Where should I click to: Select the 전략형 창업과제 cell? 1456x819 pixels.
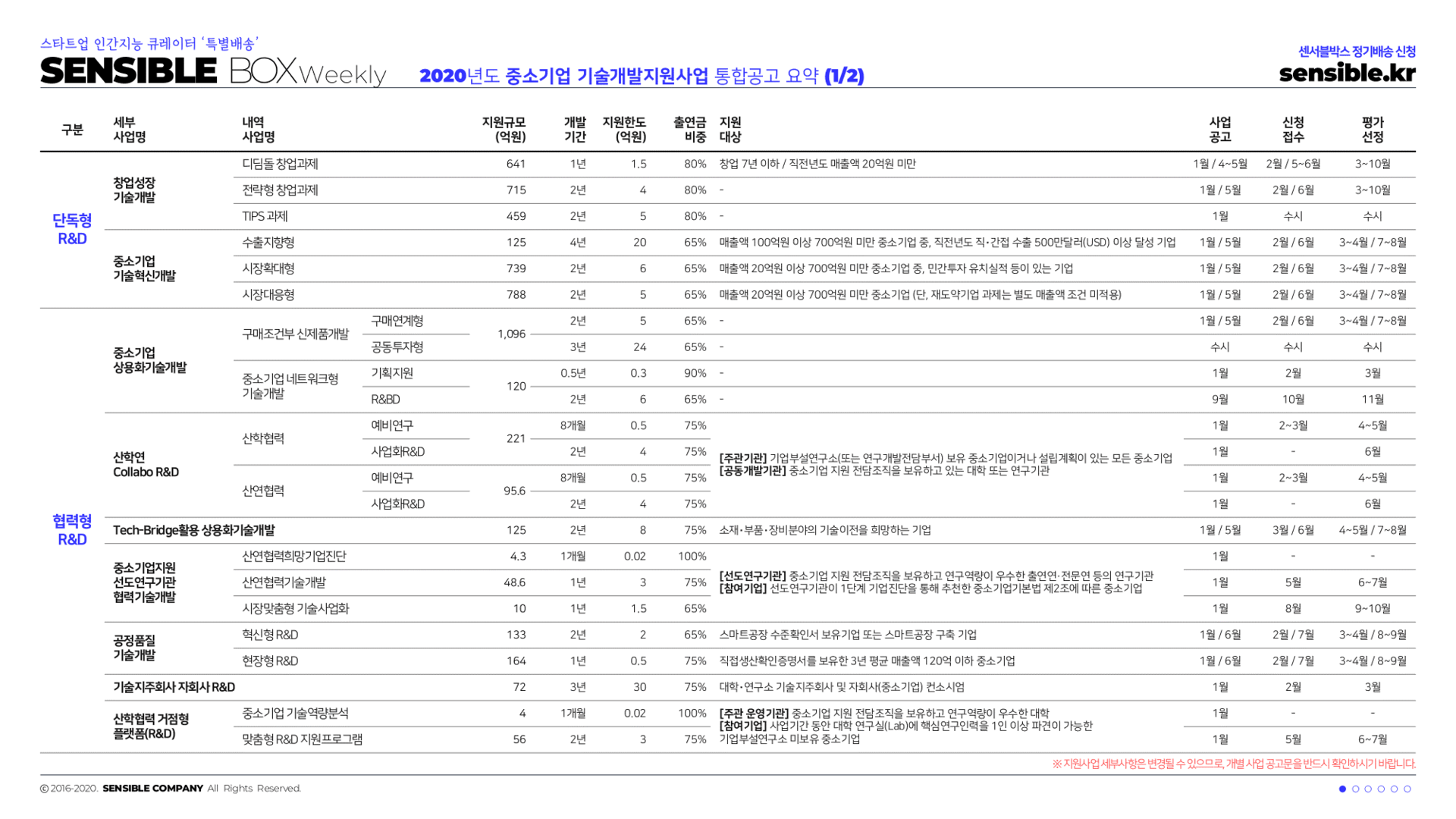pyautogui.click(x=280, y=190)
